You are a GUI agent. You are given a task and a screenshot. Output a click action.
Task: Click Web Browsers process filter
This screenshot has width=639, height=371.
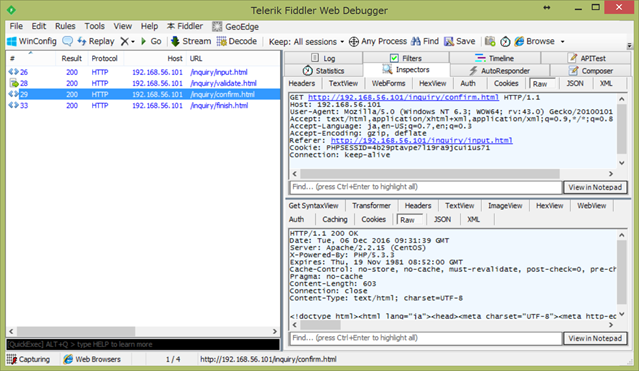(92, 359)
